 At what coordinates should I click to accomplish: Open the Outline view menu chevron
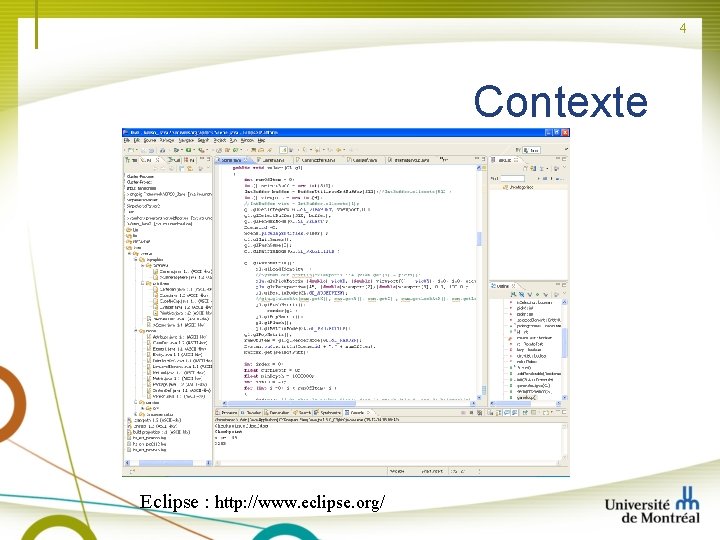click(x=564, y=293)
